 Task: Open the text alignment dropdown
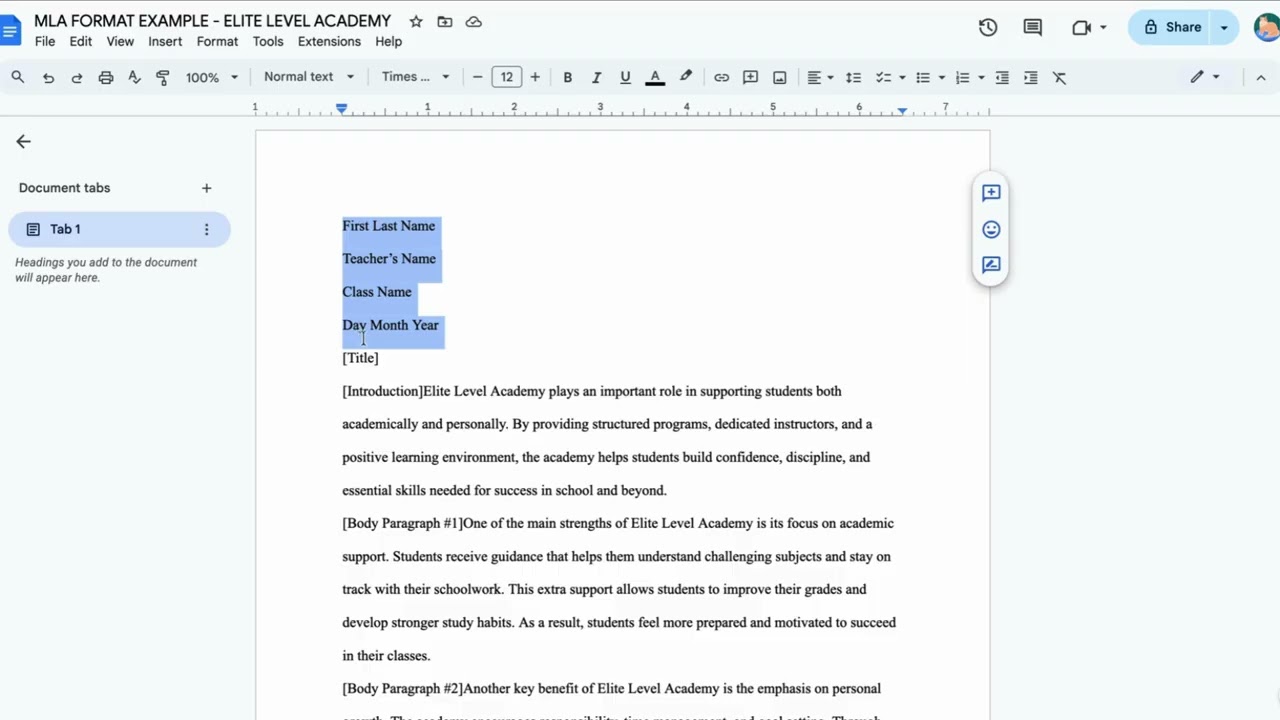click(821, 77)
